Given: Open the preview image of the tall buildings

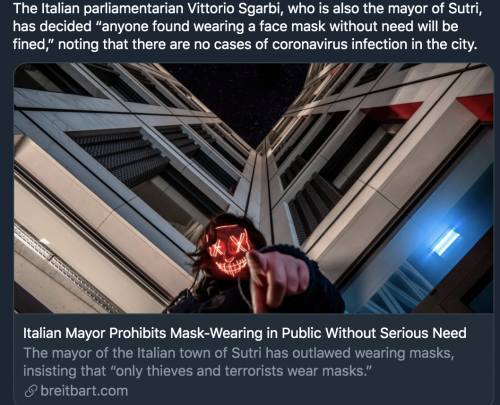Looking at the screenshot, I should pyautogui.click(x=253, y=188).
